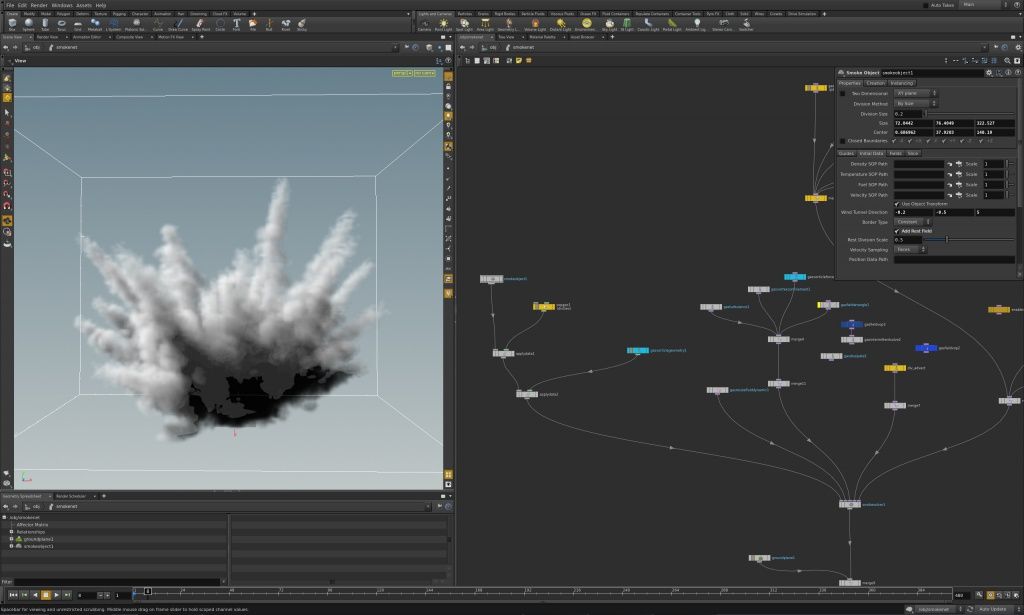1024x615 pixels.
Task: Open the Velocity Sampling dropdown
Action: [910, 249]
